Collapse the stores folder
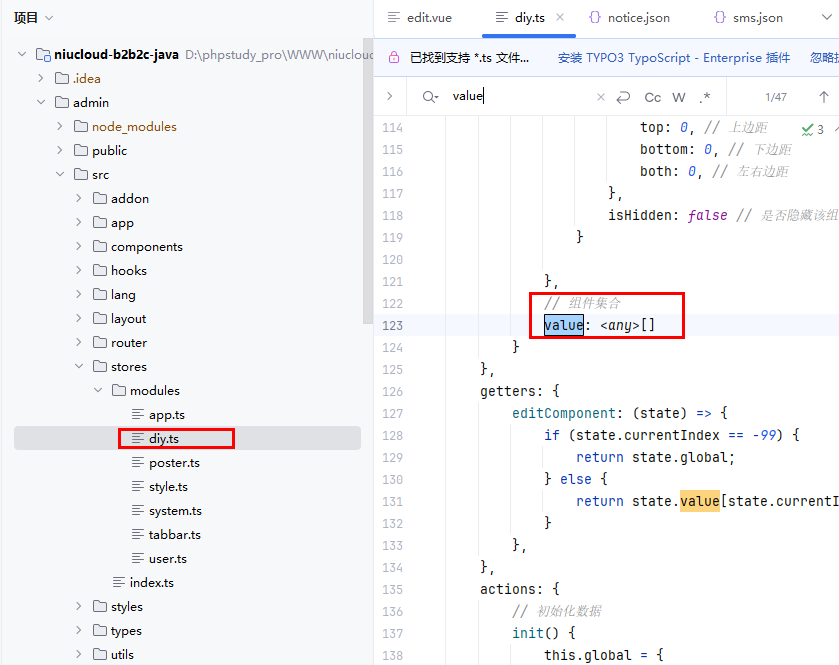Image resolution: width=839 pixels, height=665 pixels. [79, 367]
